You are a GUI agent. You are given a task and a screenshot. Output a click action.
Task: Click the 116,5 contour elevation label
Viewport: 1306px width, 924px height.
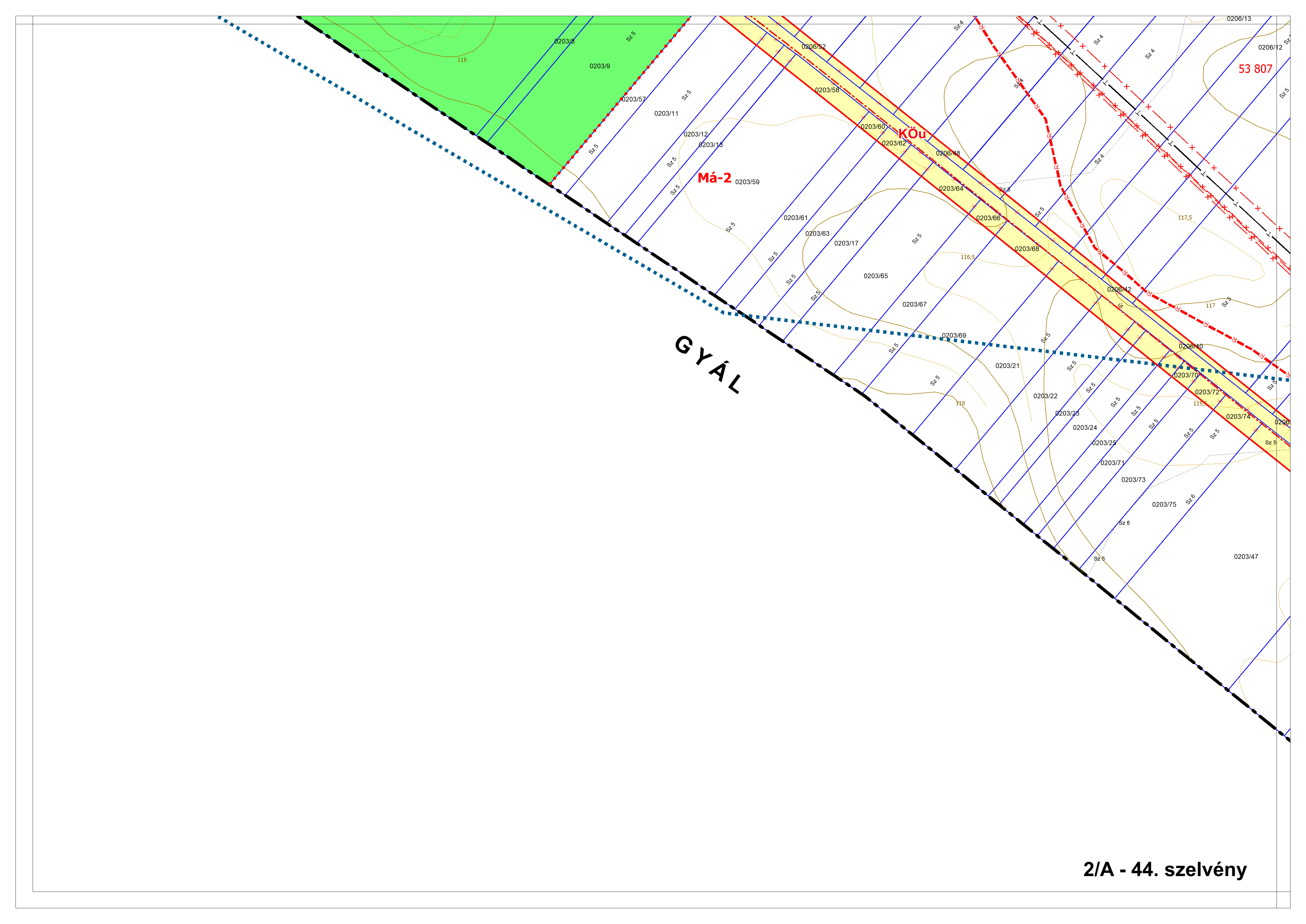click(967, 257)
